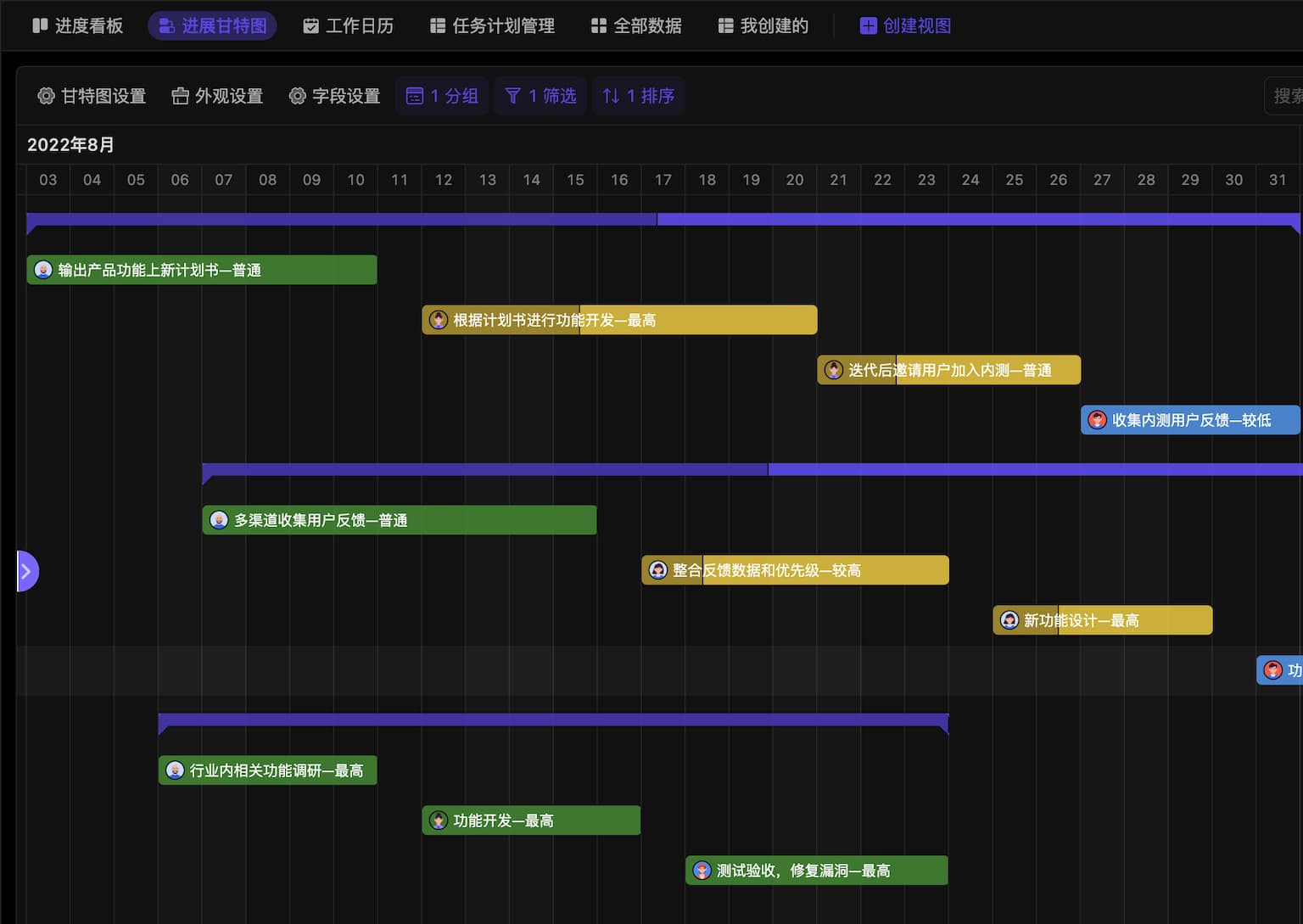This screenshot has height=924, width=1303.
Task: Select task bar 多渠道收集用户反馈—普通
Action: point(400,520)
